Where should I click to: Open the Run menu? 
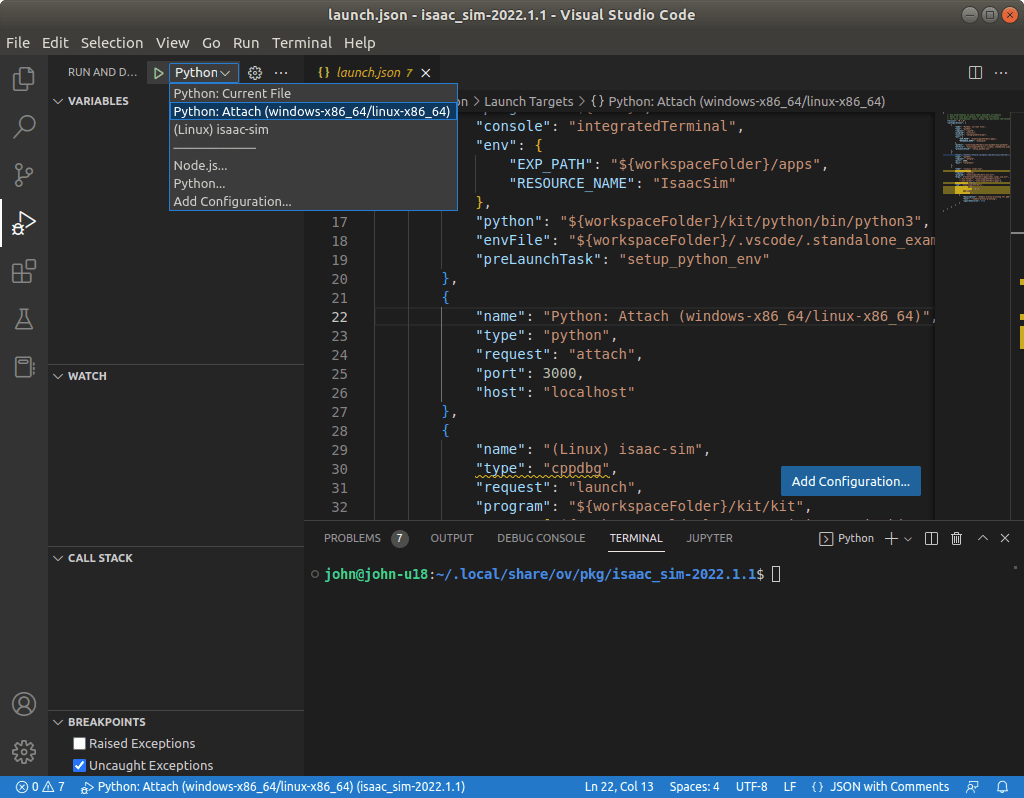[246, 43]
